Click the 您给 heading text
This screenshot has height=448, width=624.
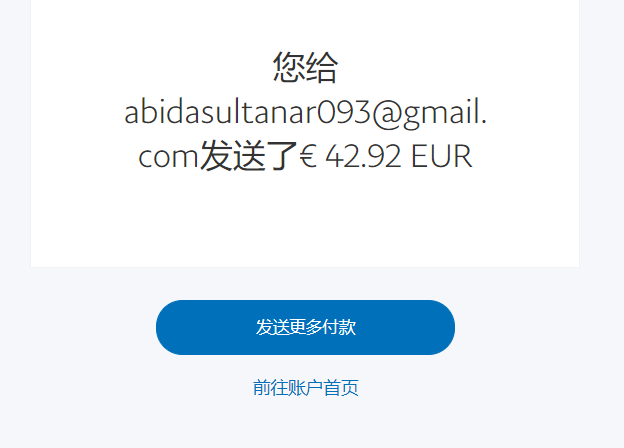tap(305, 67)
